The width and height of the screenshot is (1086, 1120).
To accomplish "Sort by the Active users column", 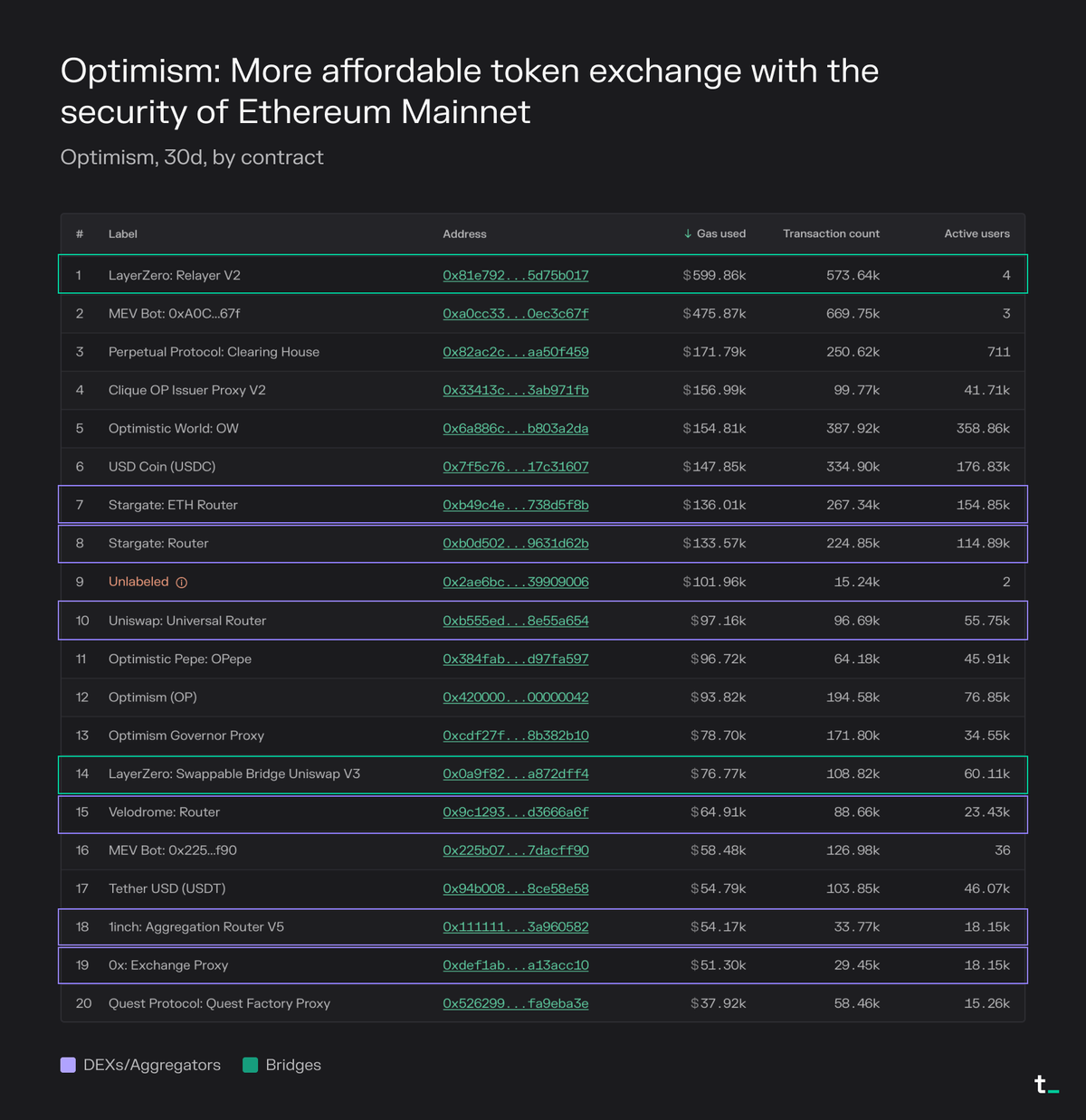I will tap(976, 234).
